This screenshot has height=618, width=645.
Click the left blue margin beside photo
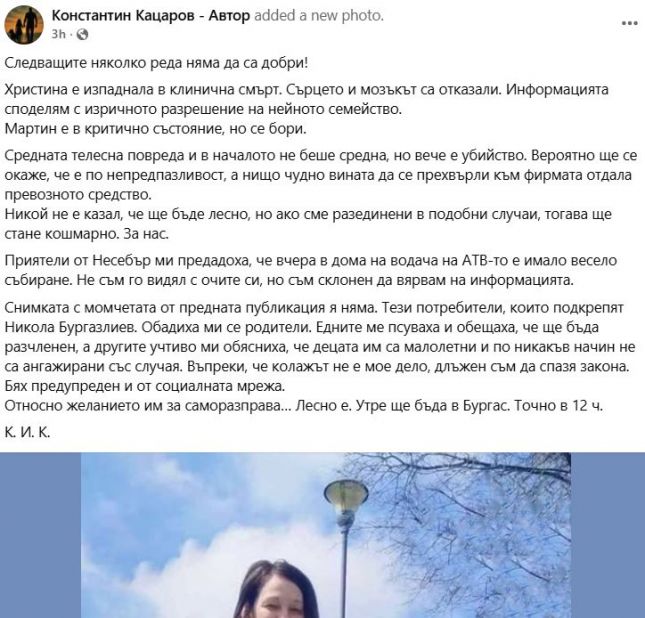click(40, 535)
